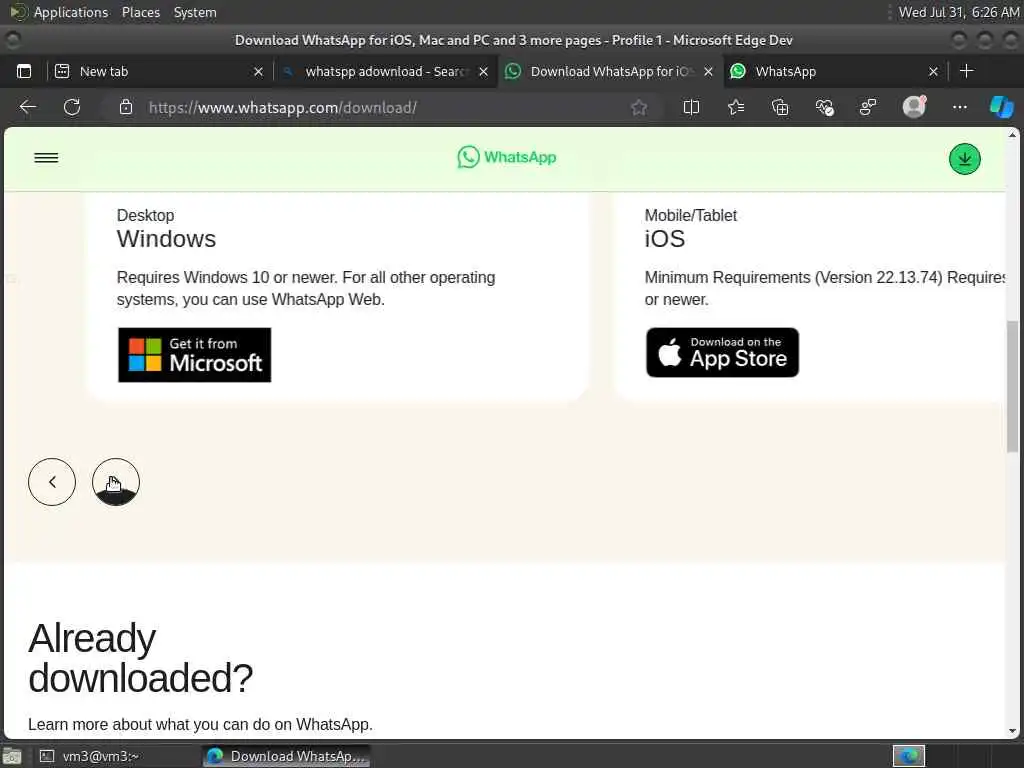Open the System menu

tap(195, 12)
